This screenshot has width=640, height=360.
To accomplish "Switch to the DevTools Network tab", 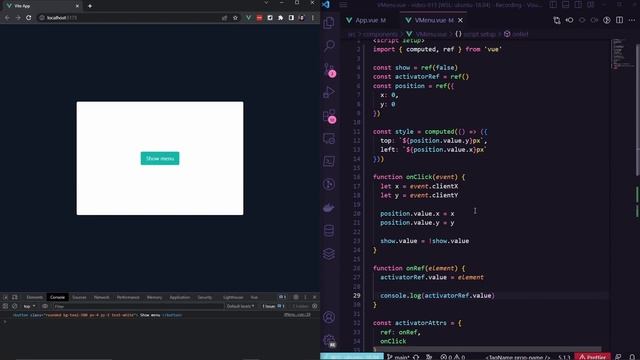I will tap(101, 297).
